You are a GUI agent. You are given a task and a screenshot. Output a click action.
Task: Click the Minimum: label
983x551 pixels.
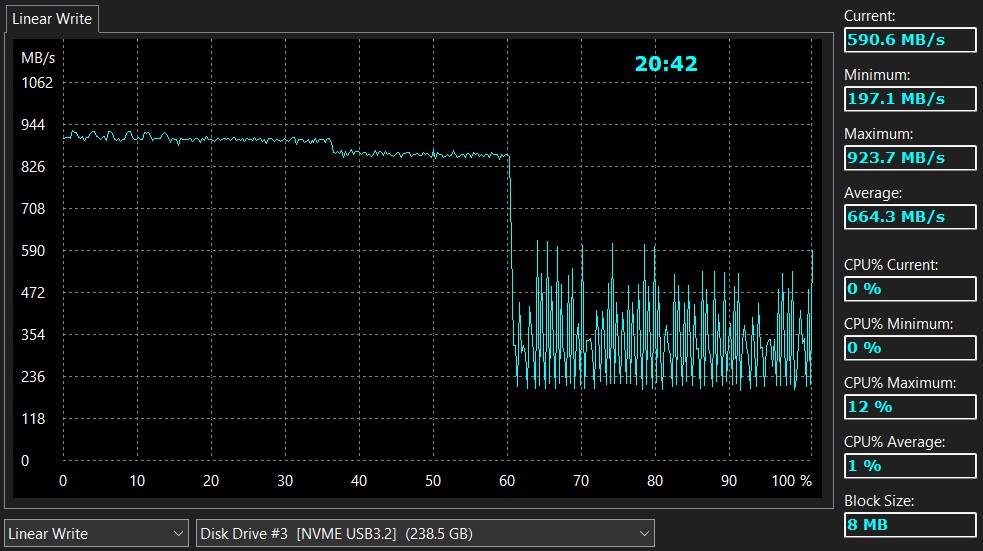pos(876,75)
